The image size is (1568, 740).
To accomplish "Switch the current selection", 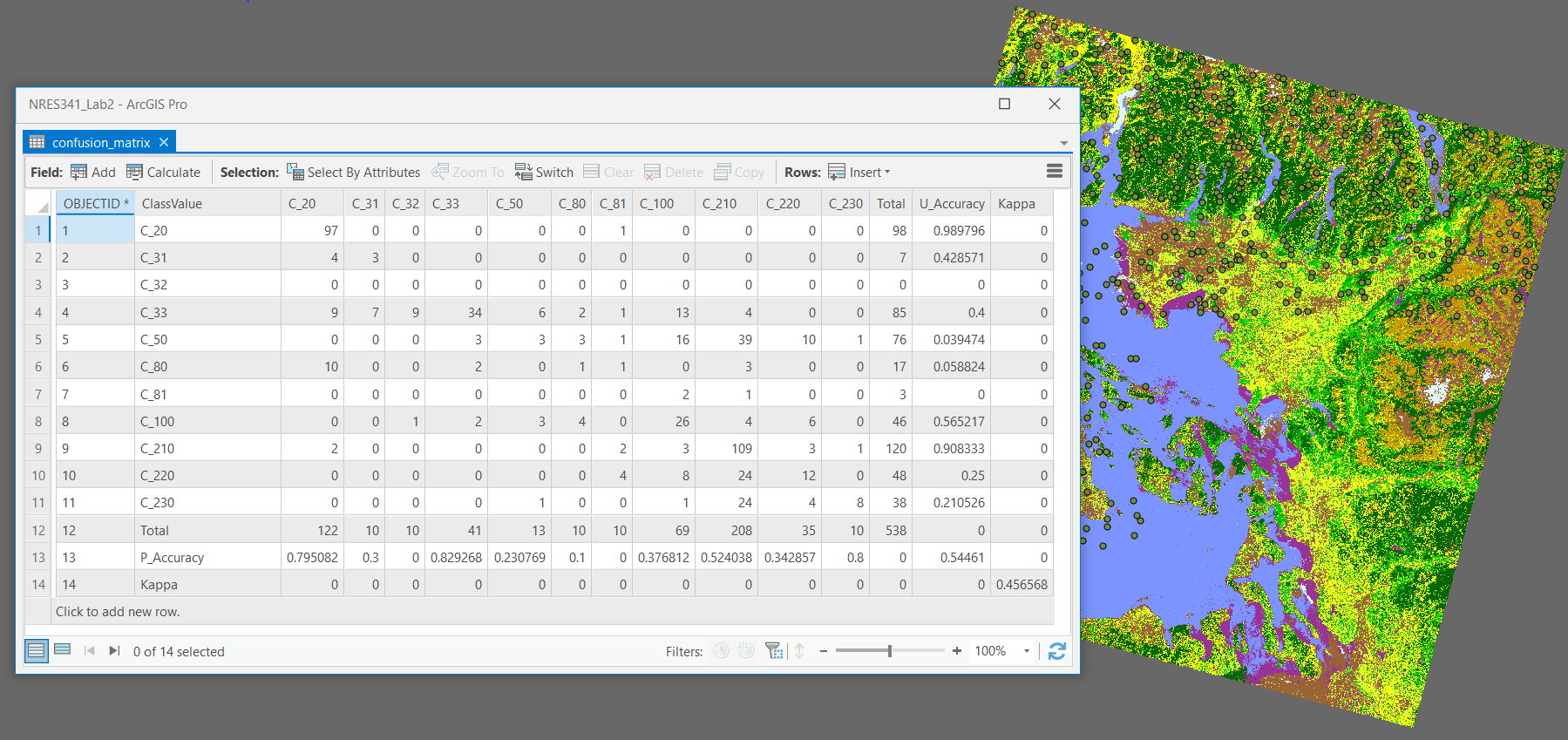I will click(544, 172).
